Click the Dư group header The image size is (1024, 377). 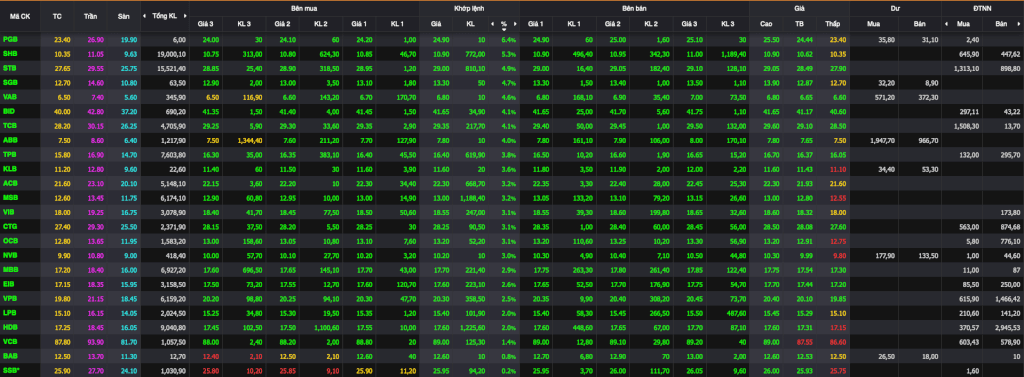coord(895,8)
